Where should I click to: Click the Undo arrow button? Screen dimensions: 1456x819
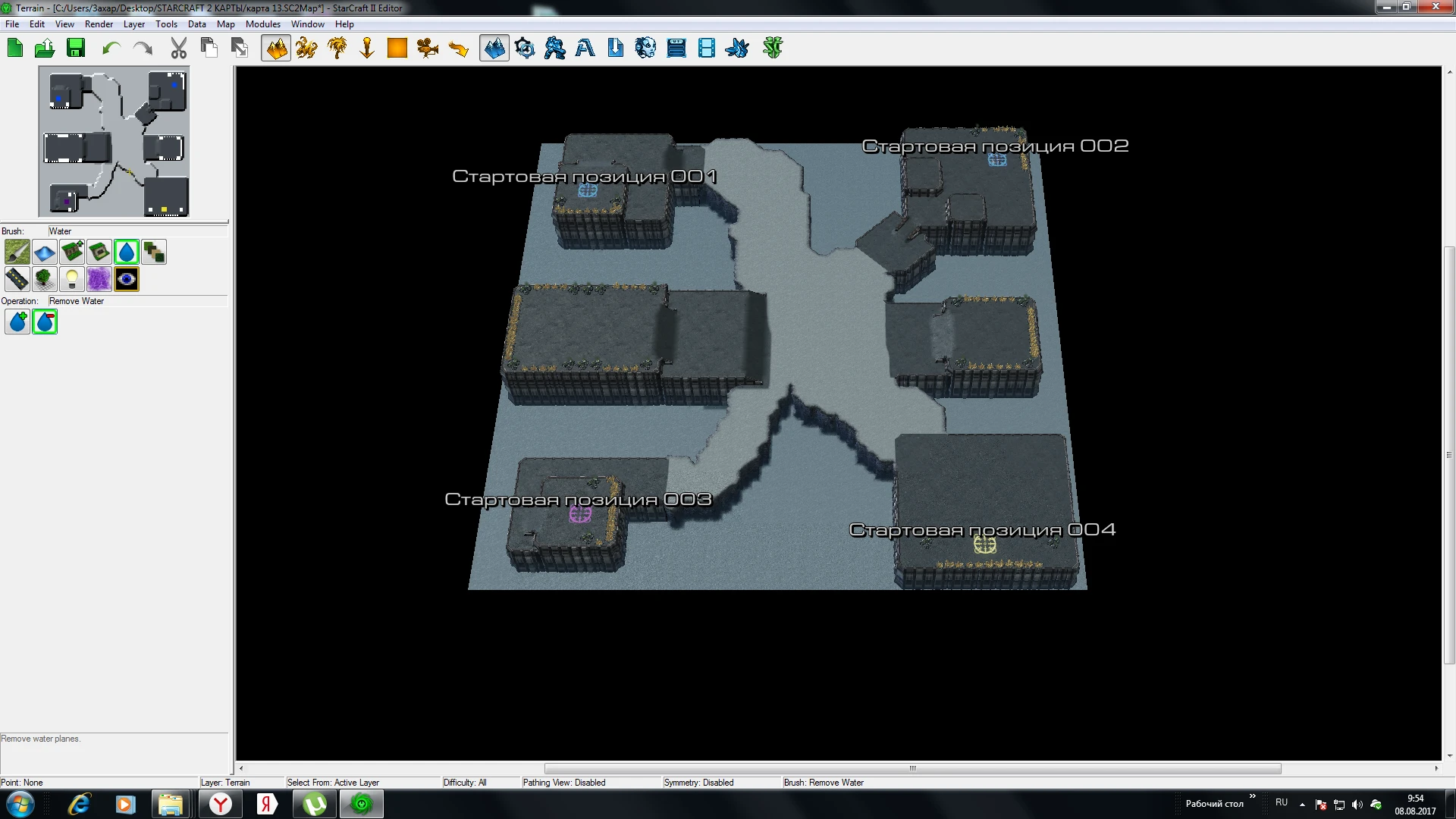click(111, 49)
